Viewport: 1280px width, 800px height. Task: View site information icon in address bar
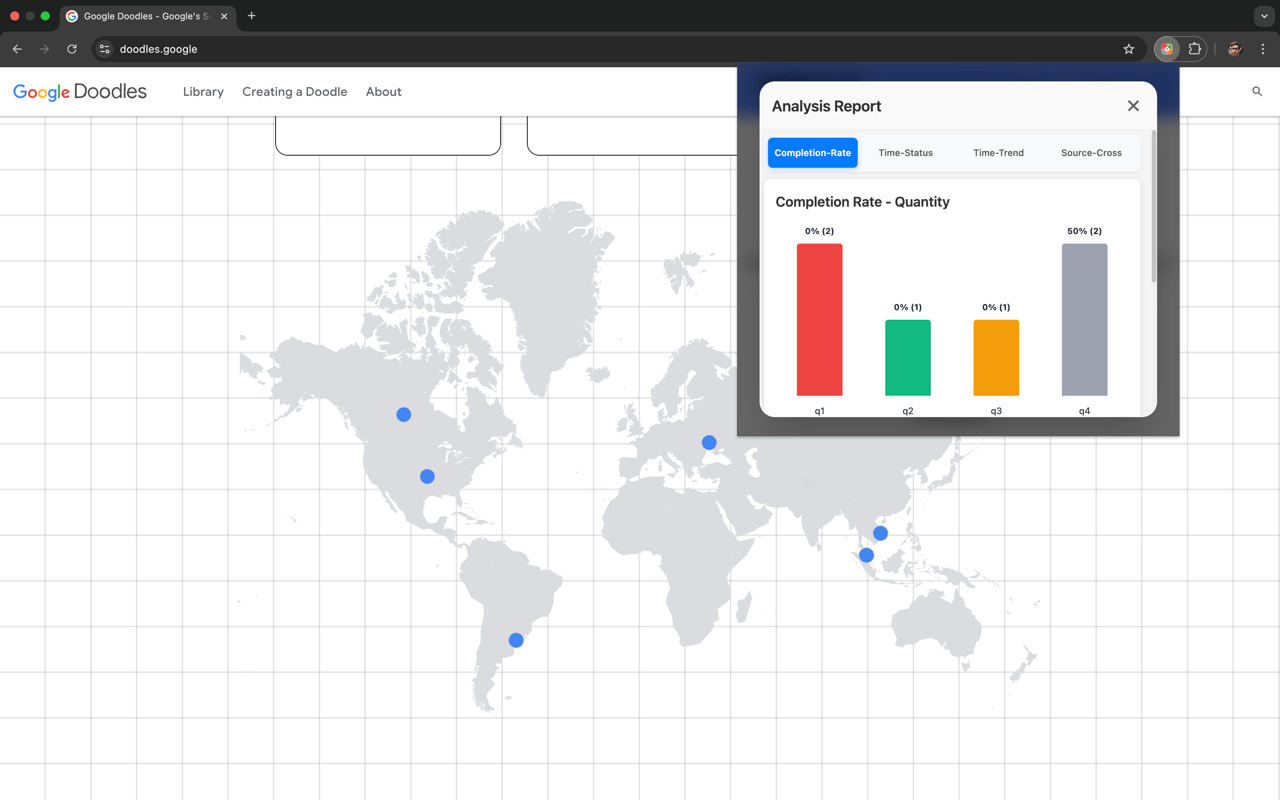tap(104, 49)
